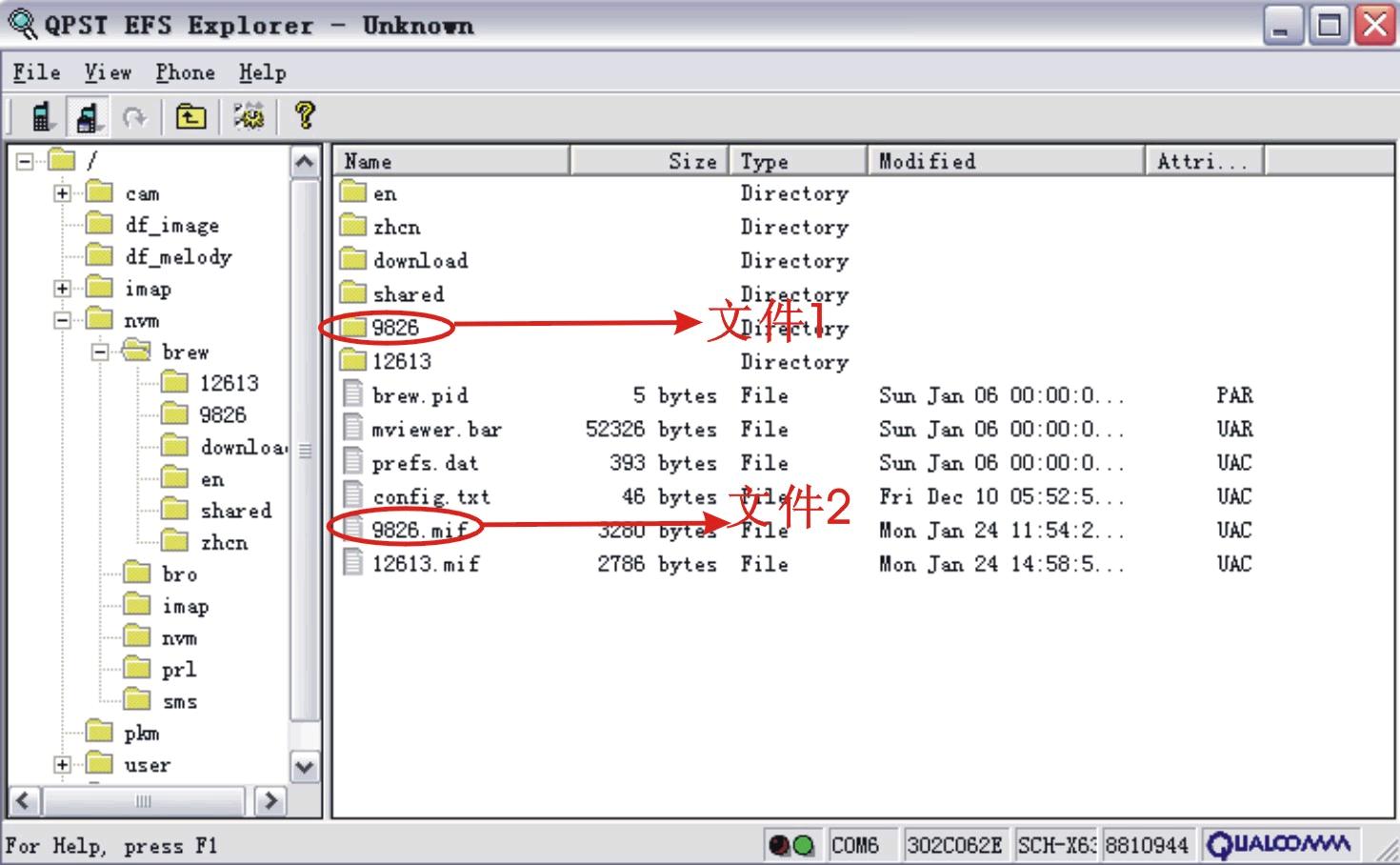
Task: Click the SCH-X63 status bar entry
Action: pyautogui.click(x=1056, y=845)
